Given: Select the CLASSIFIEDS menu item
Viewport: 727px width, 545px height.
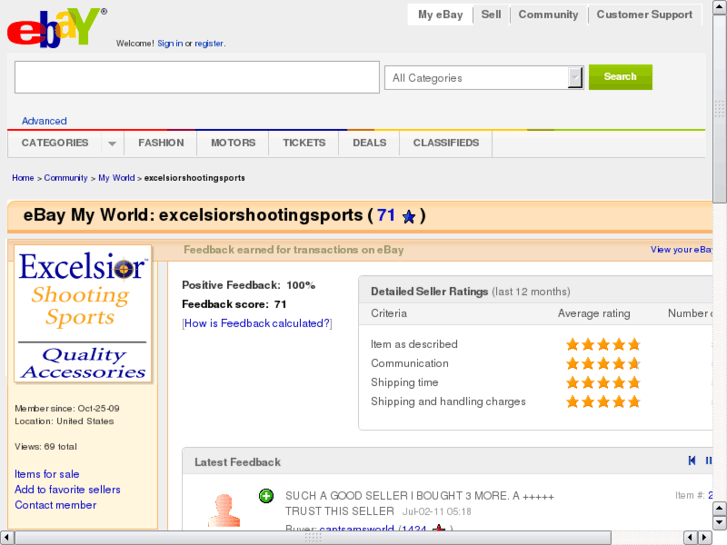Looking at the screenshot, I should tap(446, 143).
